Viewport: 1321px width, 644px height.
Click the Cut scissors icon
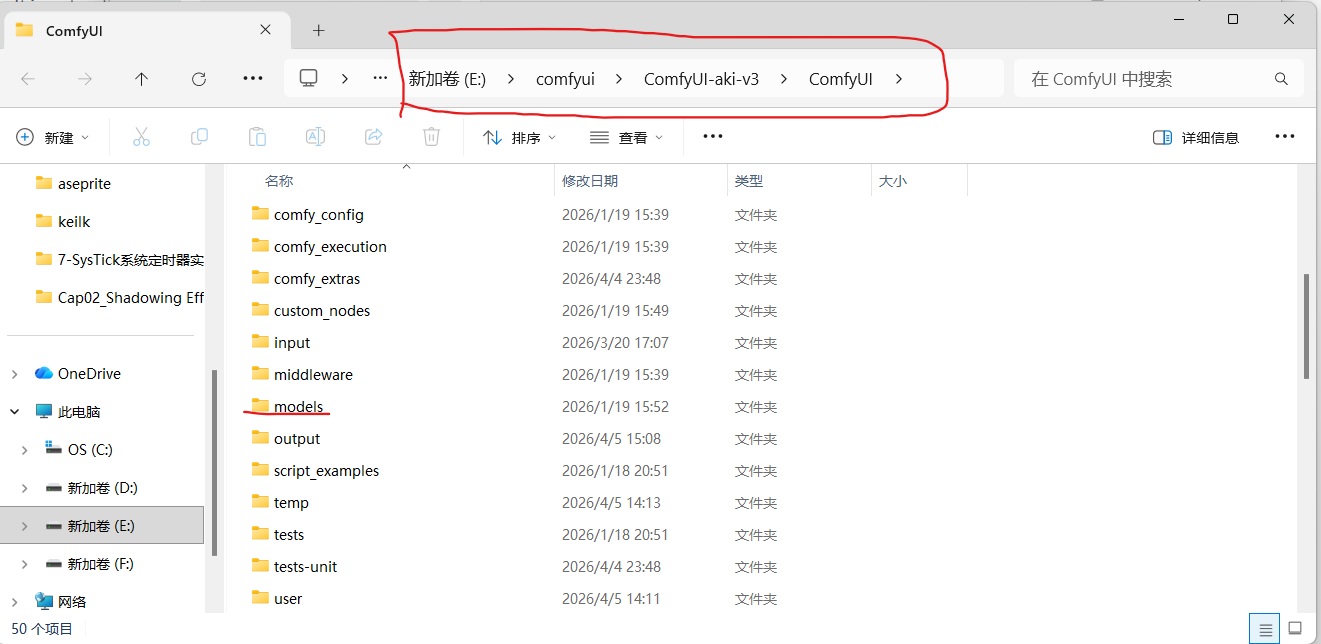click(x=141, y=137)
